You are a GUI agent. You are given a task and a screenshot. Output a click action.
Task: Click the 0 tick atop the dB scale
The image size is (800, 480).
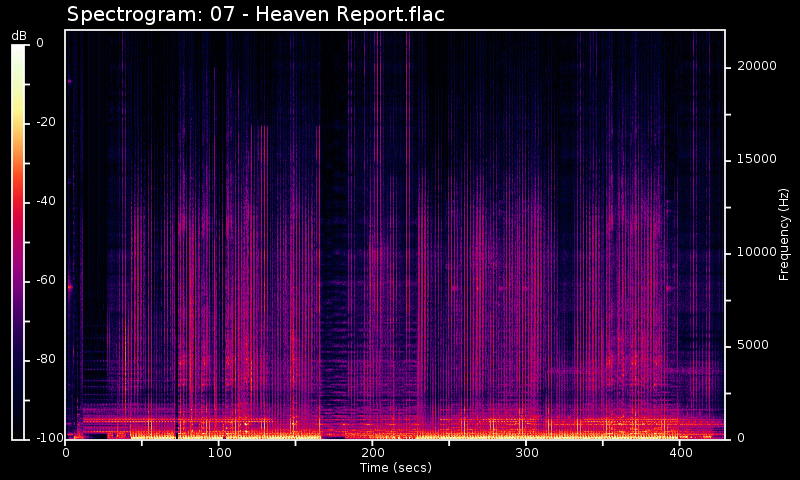39,43
